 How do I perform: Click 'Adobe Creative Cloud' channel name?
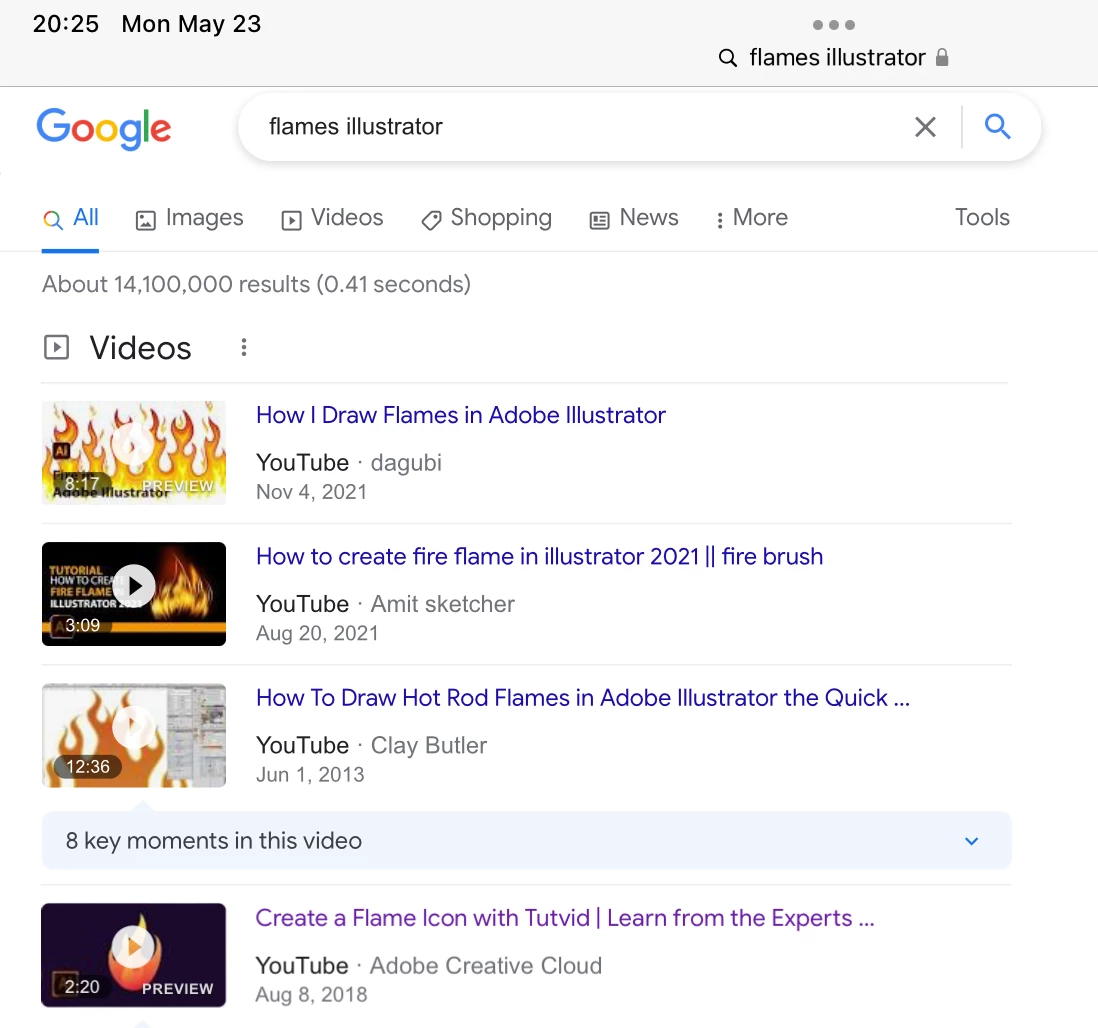click(486, 966)
